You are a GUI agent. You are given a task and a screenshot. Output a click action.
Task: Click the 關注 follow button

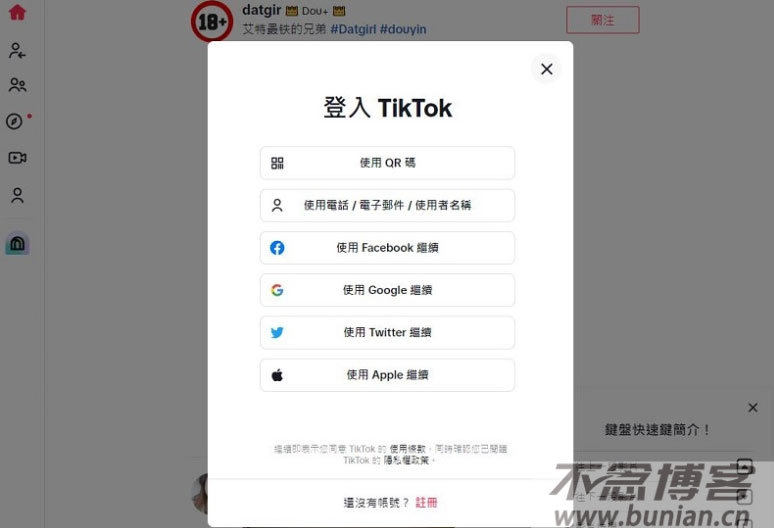click(603, 20)
